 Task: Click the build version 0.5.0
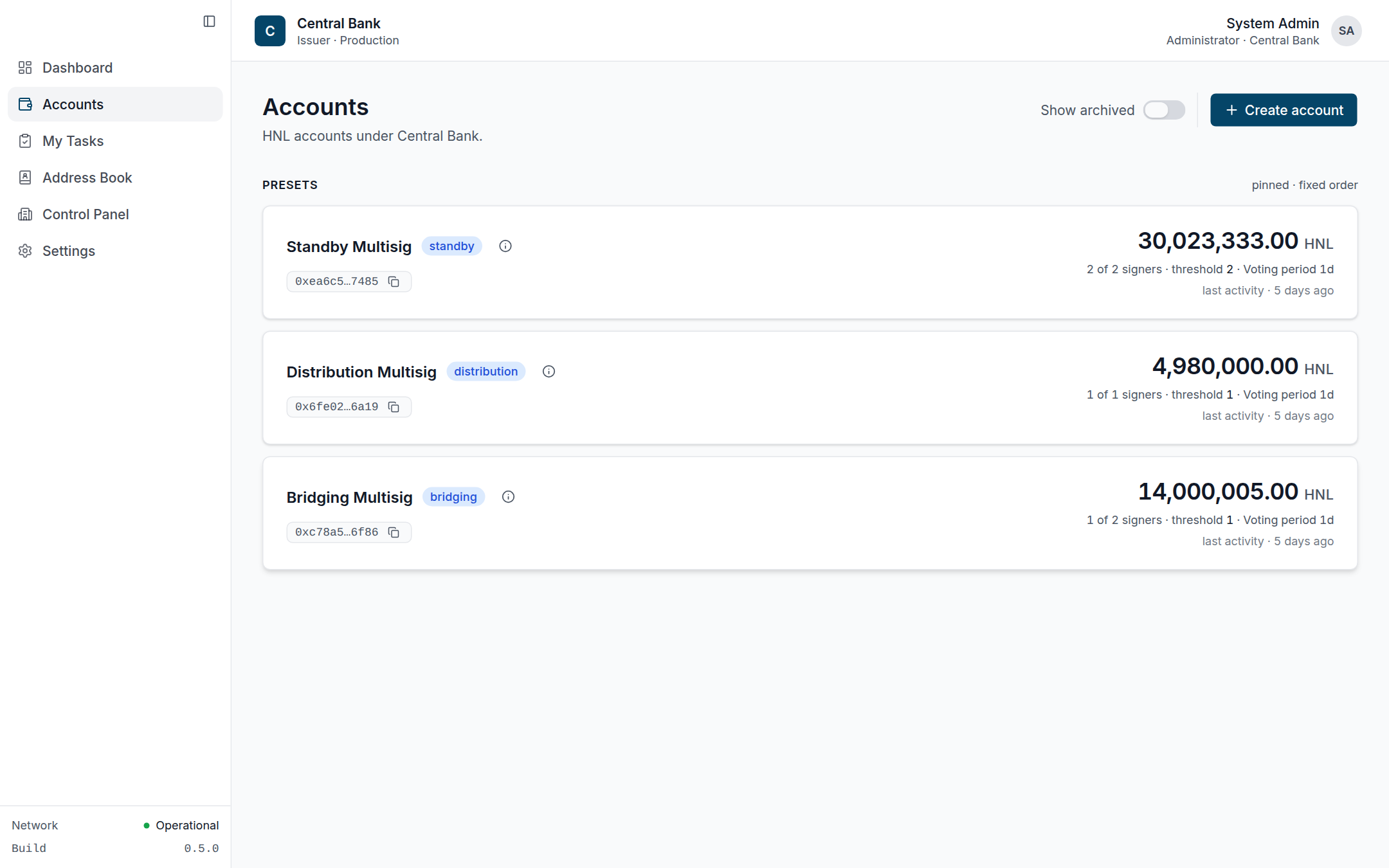click(201, 849)
